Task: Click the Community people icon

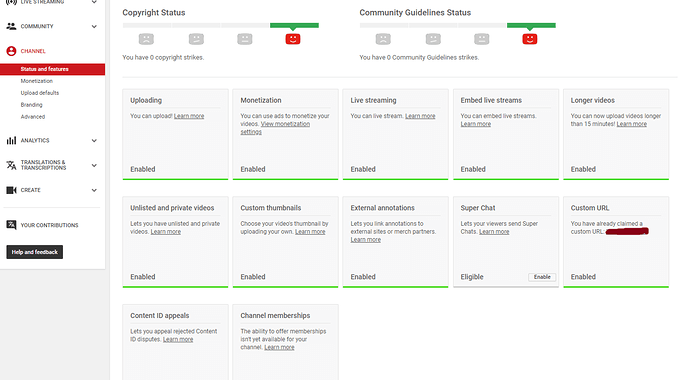Action: [x=11, y=26]
